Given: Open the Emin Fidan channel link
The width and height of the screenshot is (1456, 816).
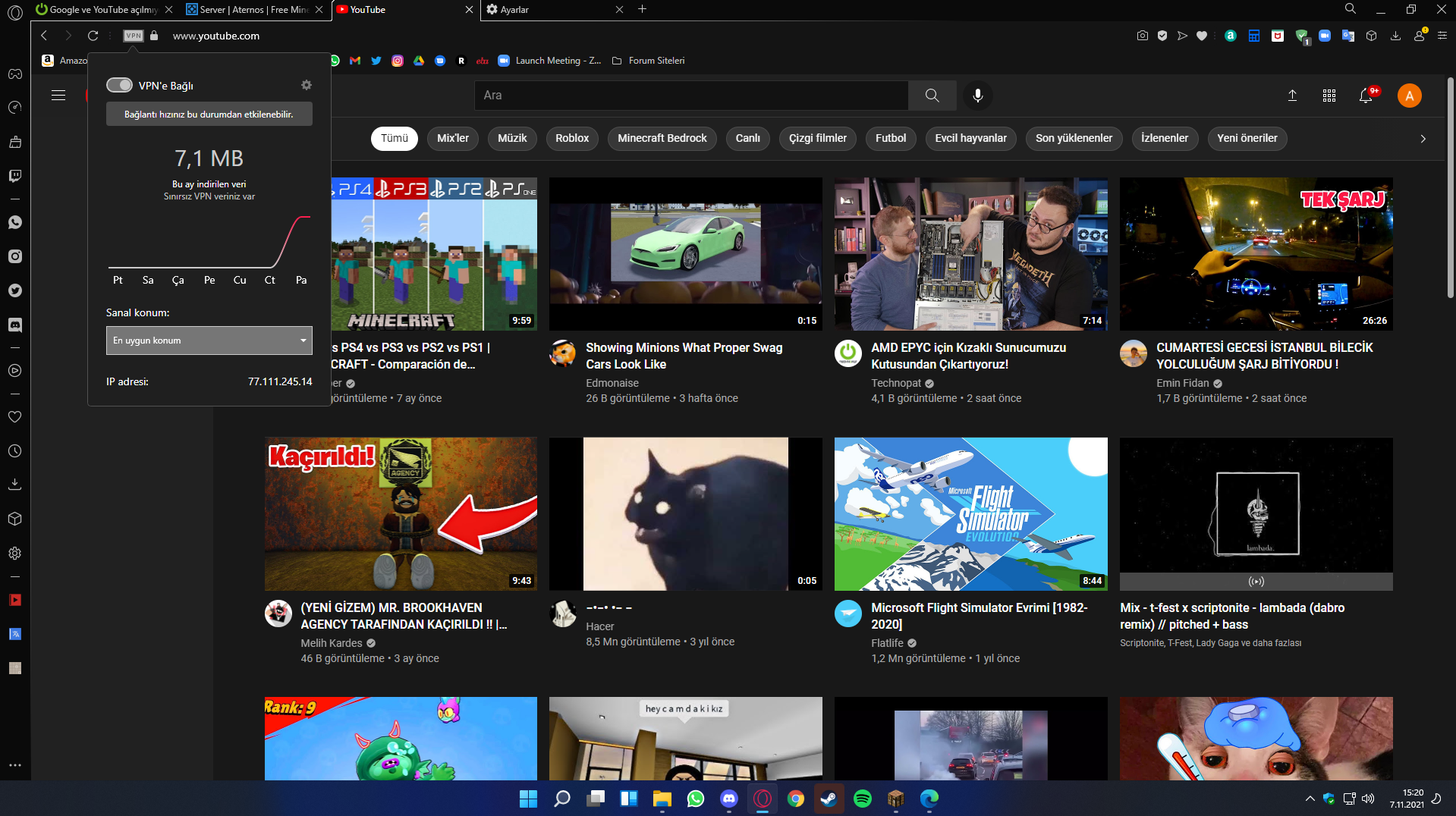Looking at the screenshot, I should (1182, 384).
